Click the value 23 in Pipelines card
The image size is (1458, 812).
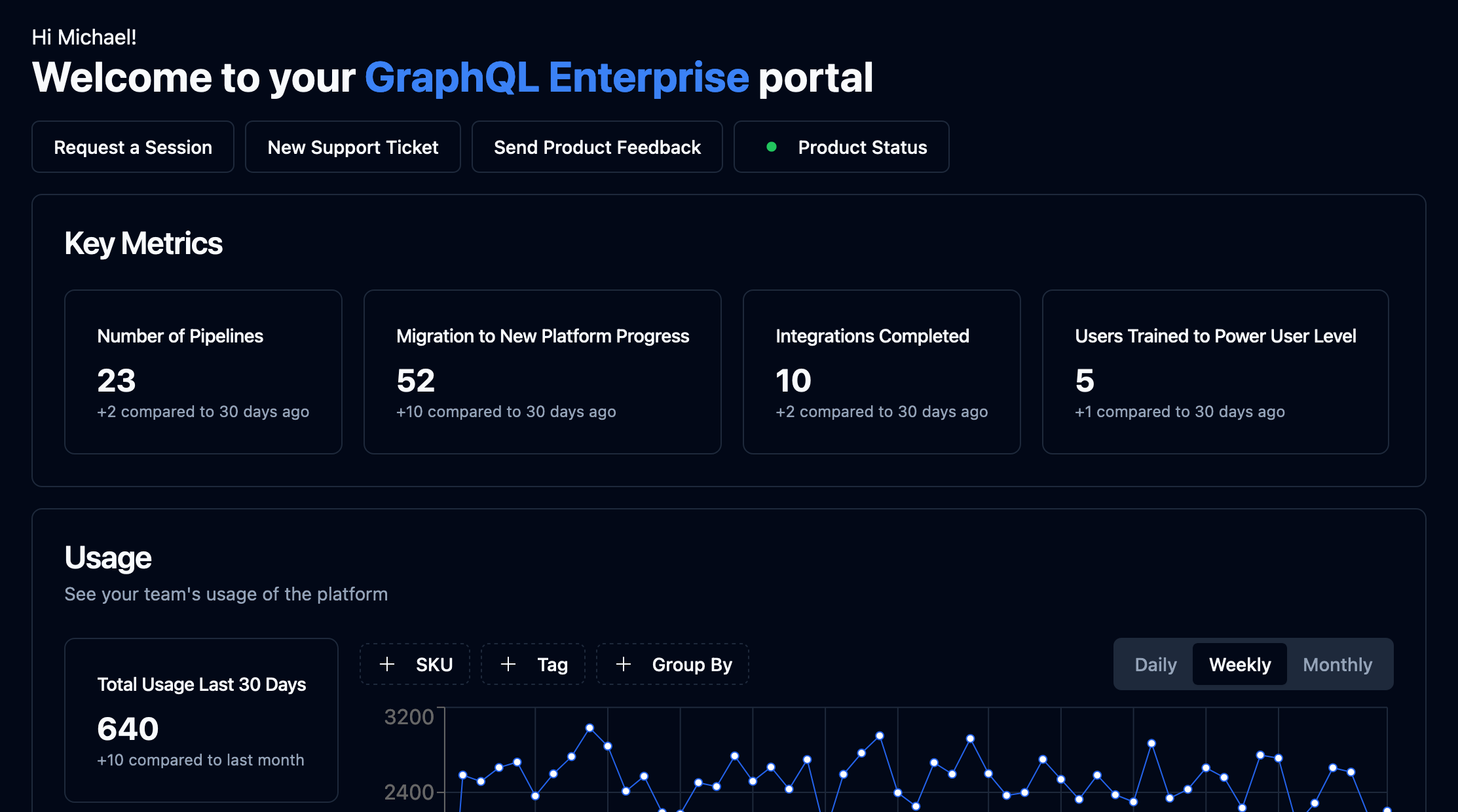click(117, 380)
